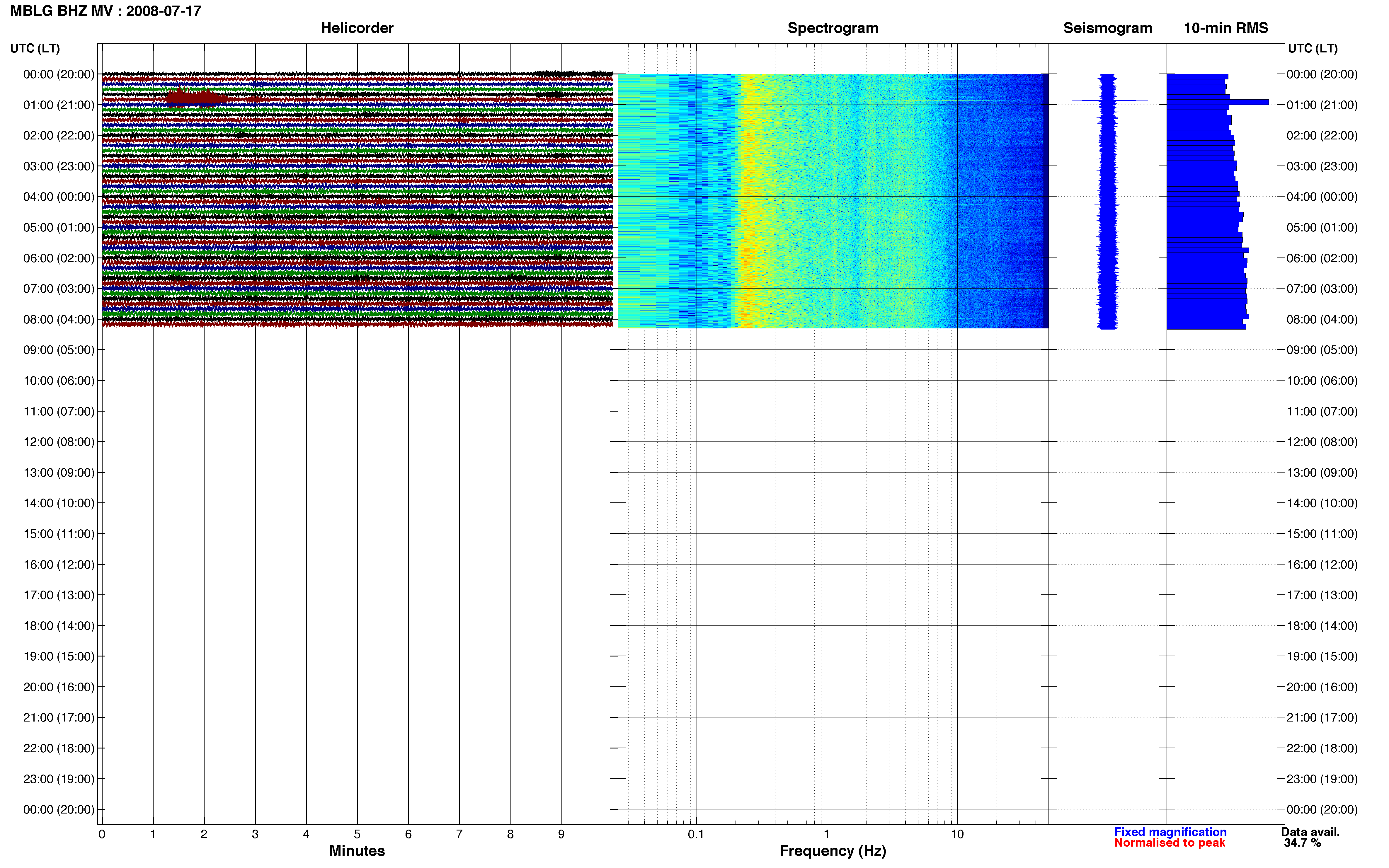1389x868 pixels.
Task: Click the 01:00 (21:00) label on the left axis
Action: click(x=59, y=105)
